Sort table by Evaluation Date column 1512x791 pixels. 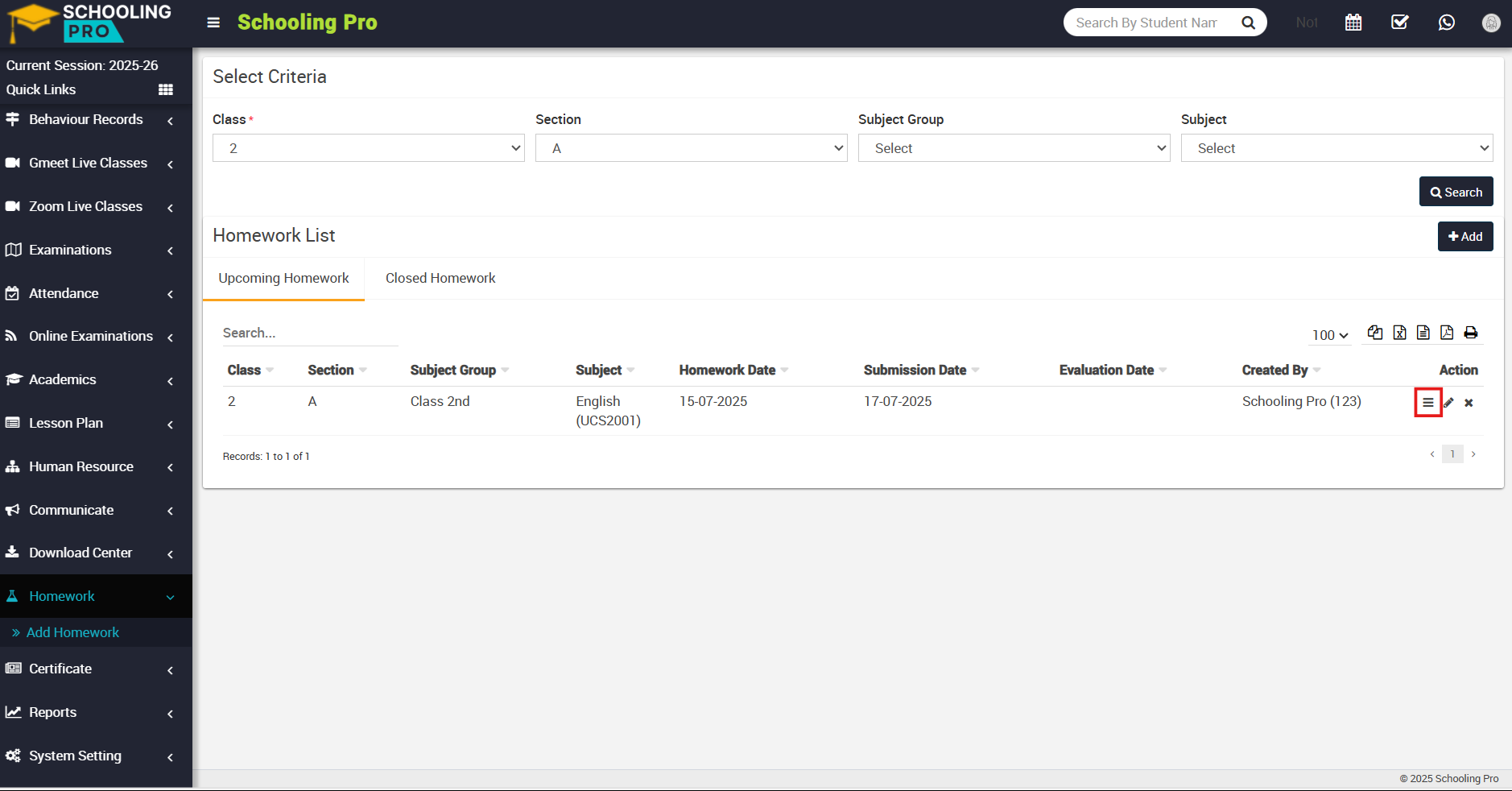pyautogui.click(x=1113, y=370)
